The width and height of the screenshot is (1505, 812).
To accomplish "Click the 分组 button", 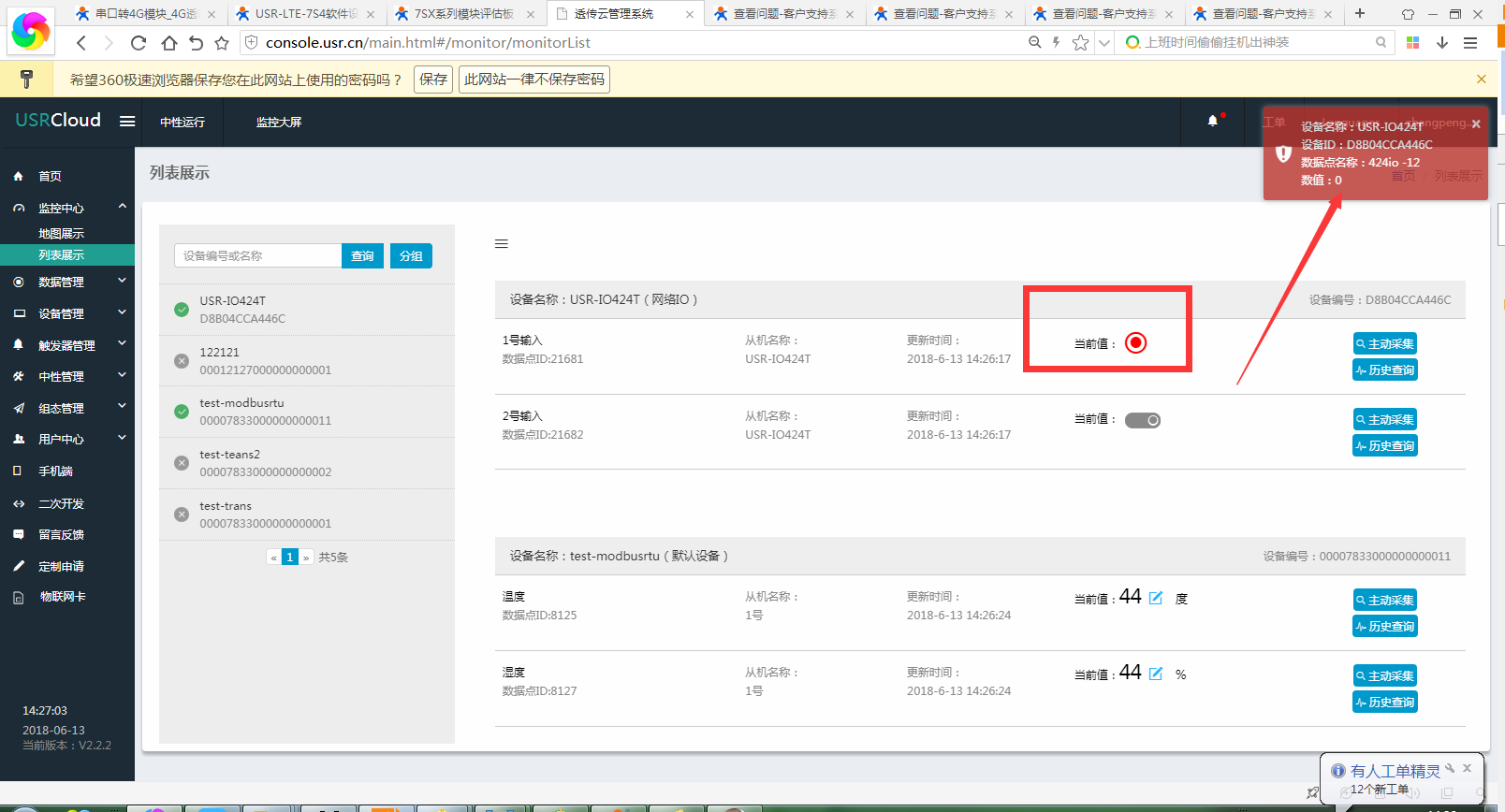I will pyautogui.click(x=411, y=256).
